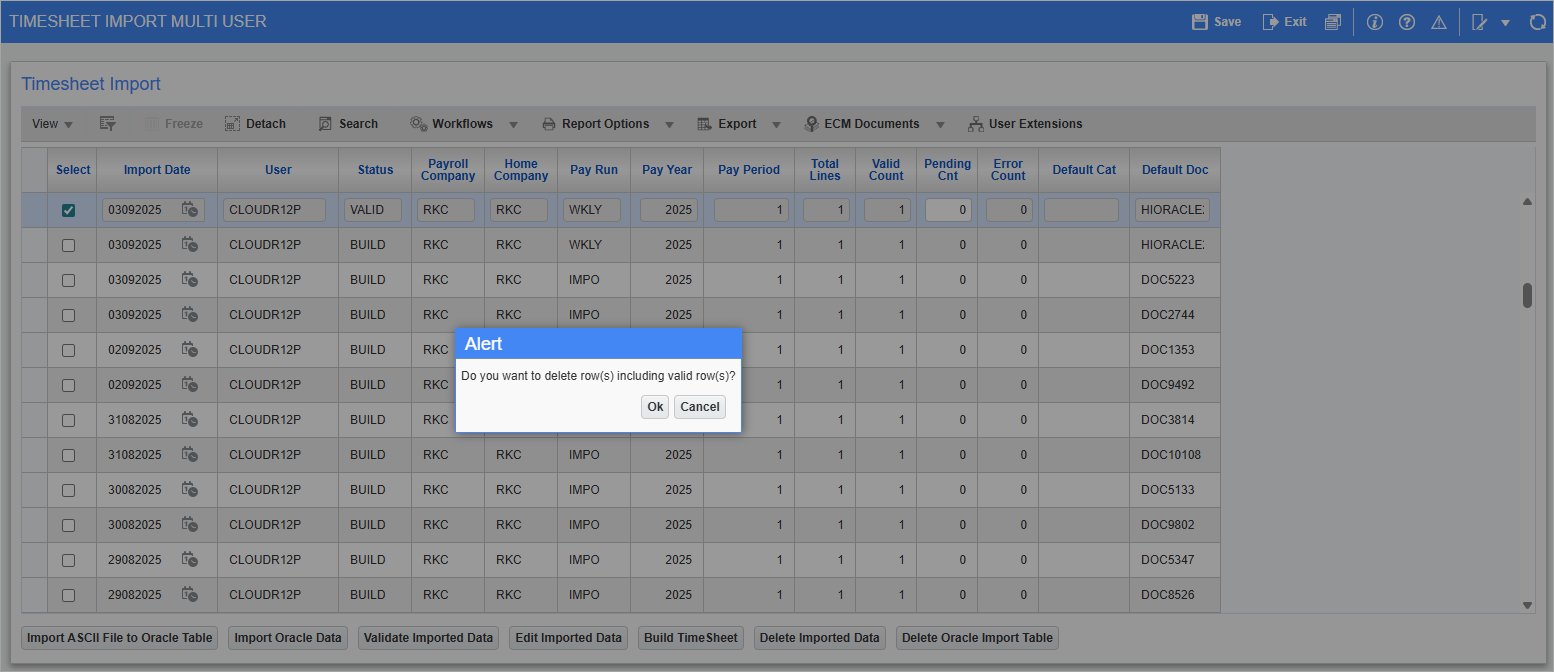The width and height of the screenshot is (1554, 672).
Task: Open the View dropdown menu
Action: pos(51,123)
